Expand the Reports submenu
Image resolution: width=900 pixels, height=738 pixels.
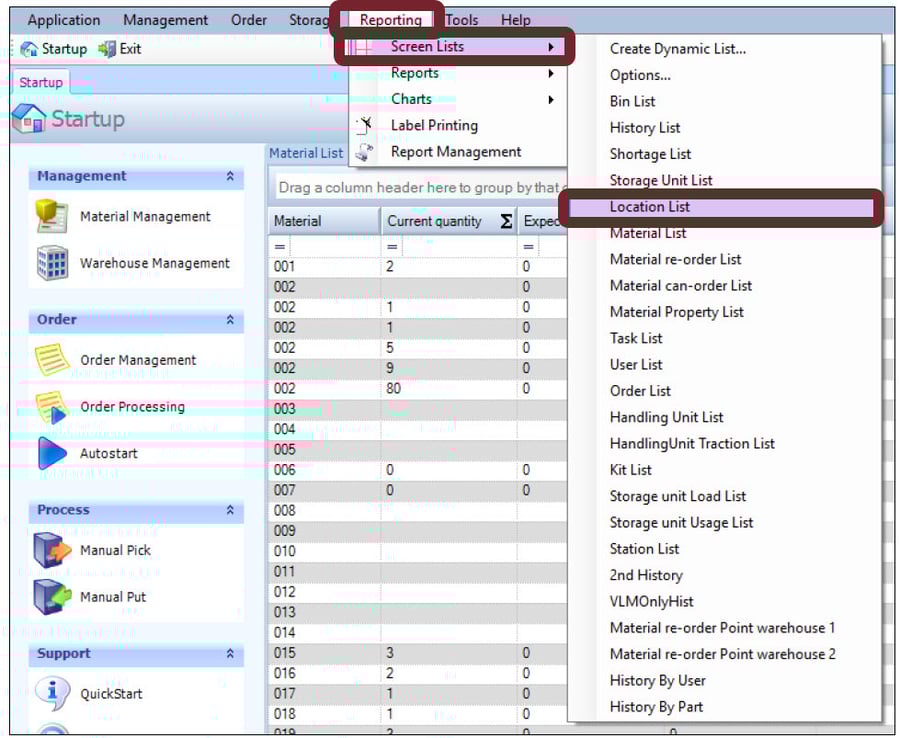pyautogui.click(x=415, y=73)
